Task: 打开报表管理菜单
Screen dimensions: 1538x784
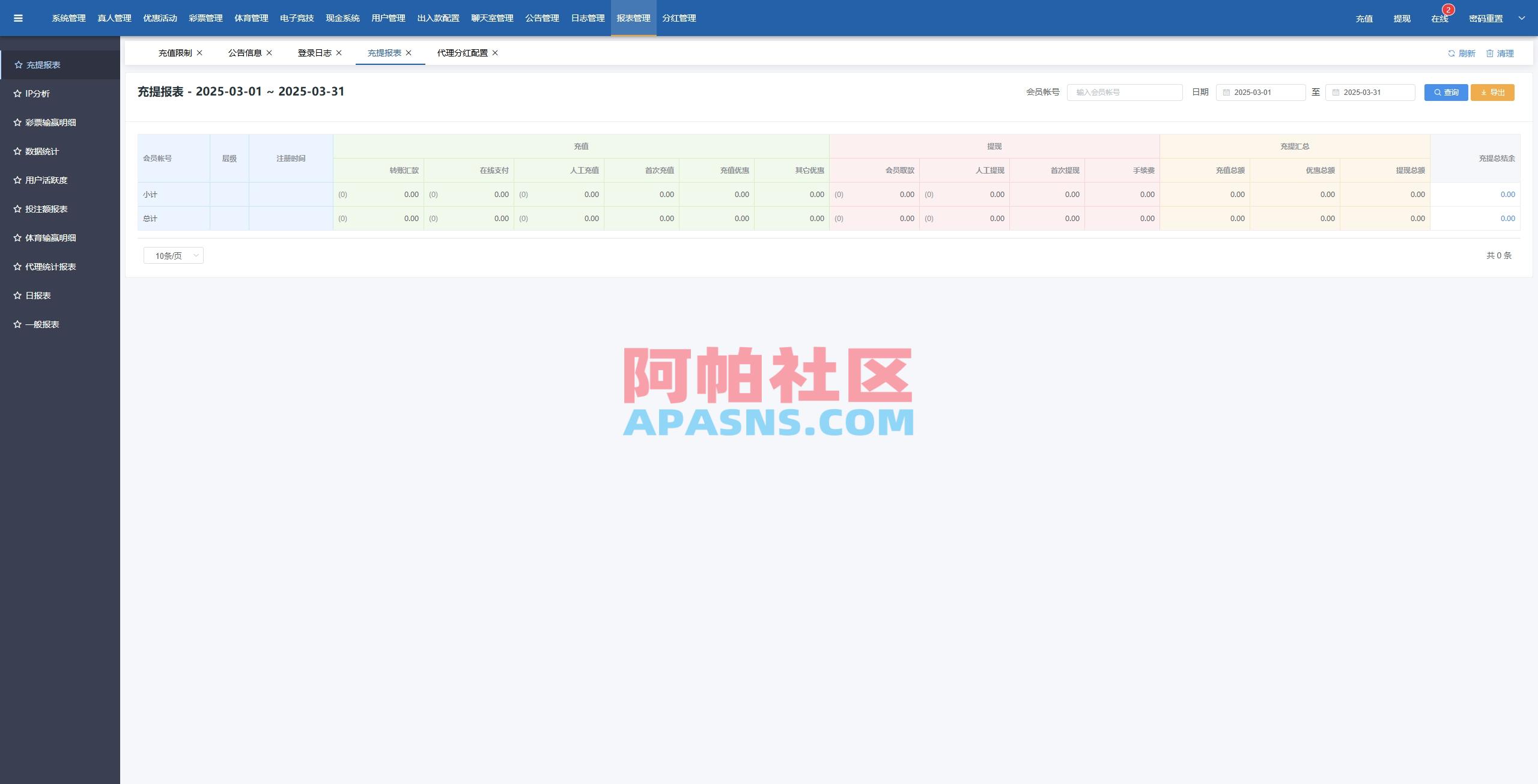Action: [633, 18]
